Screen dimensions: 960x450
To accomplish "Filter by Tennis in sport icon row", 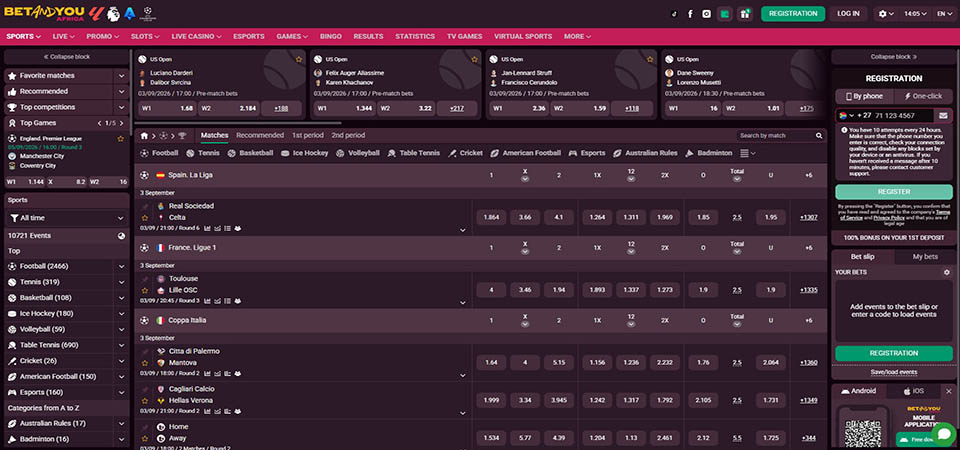I will [203, 153].
